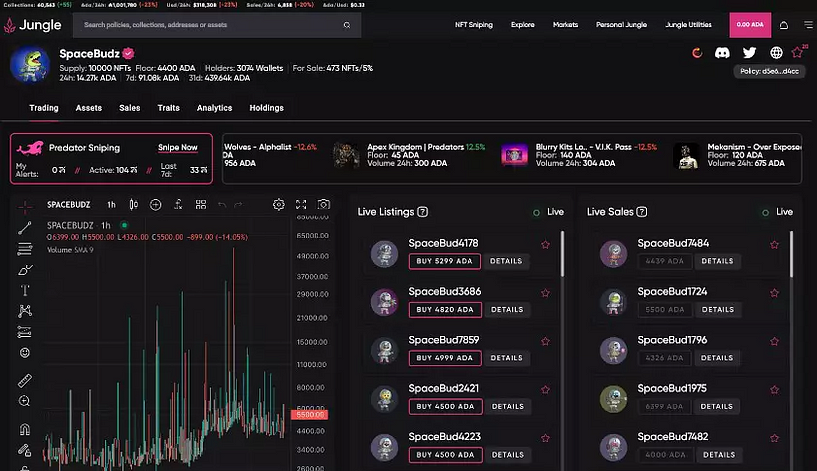This screenshot has height=471, width=817.
Task: Open details for SpaceBud2421 listing
Action: 507,406
